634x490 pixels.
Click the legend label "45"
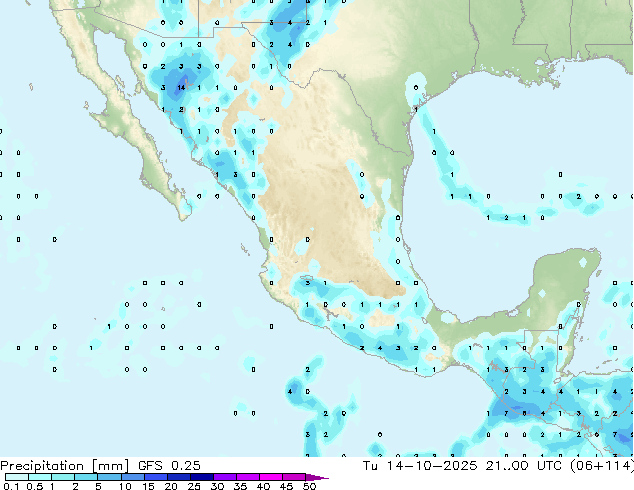[286, 486]
